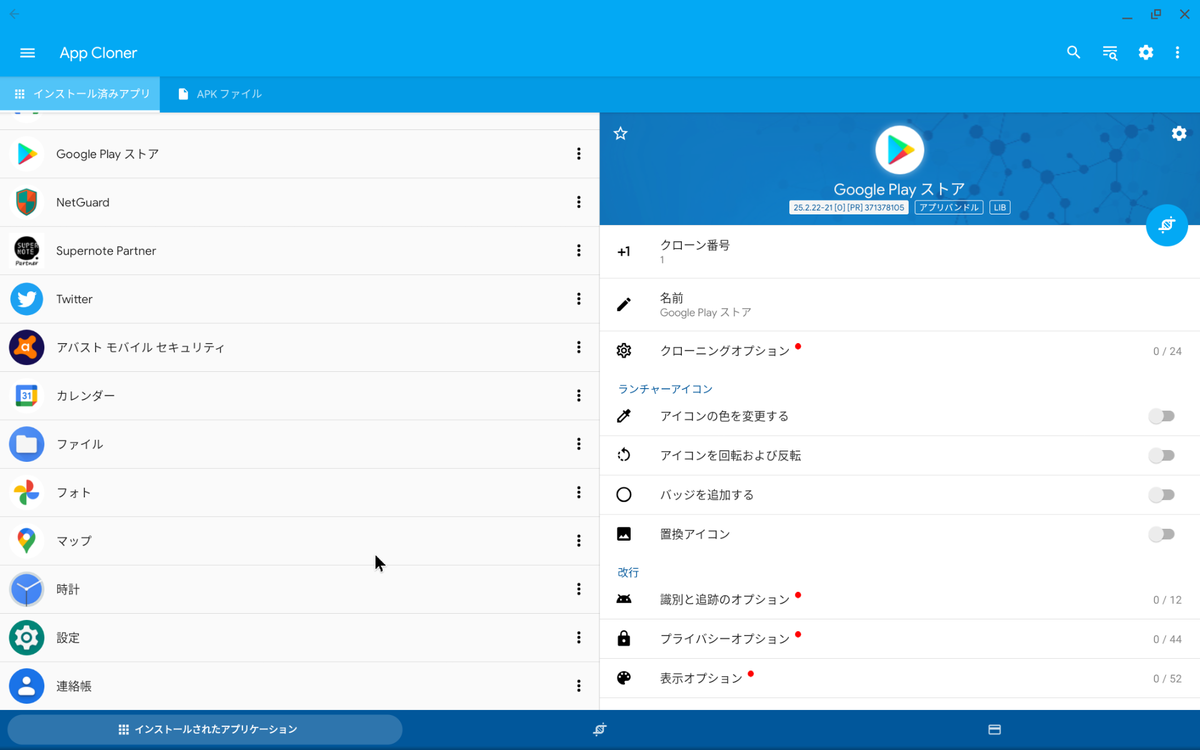Click the アプリバンドル badge
Screen dimensions: 1200x750
(949, 208)
